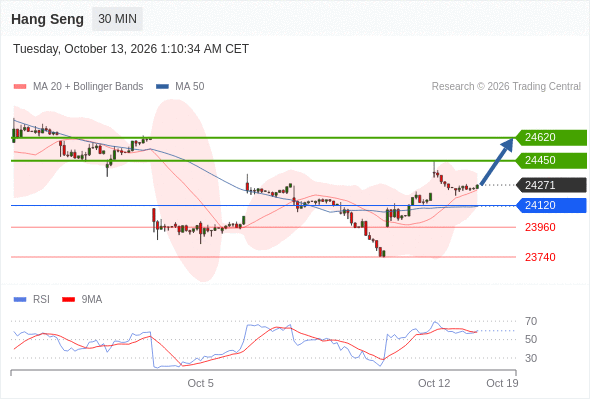Screen dimensions: 590x400
Task: Click the black 24271 current price label
Action: (551, 185)
